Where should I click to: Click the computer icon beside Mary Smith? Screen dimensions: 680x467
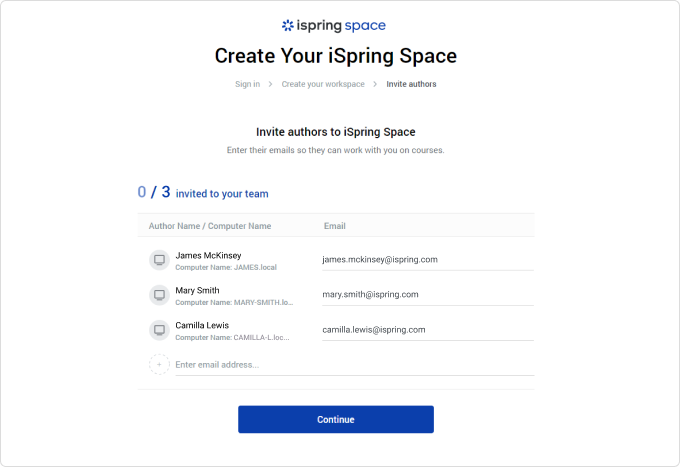coord(159,295)
